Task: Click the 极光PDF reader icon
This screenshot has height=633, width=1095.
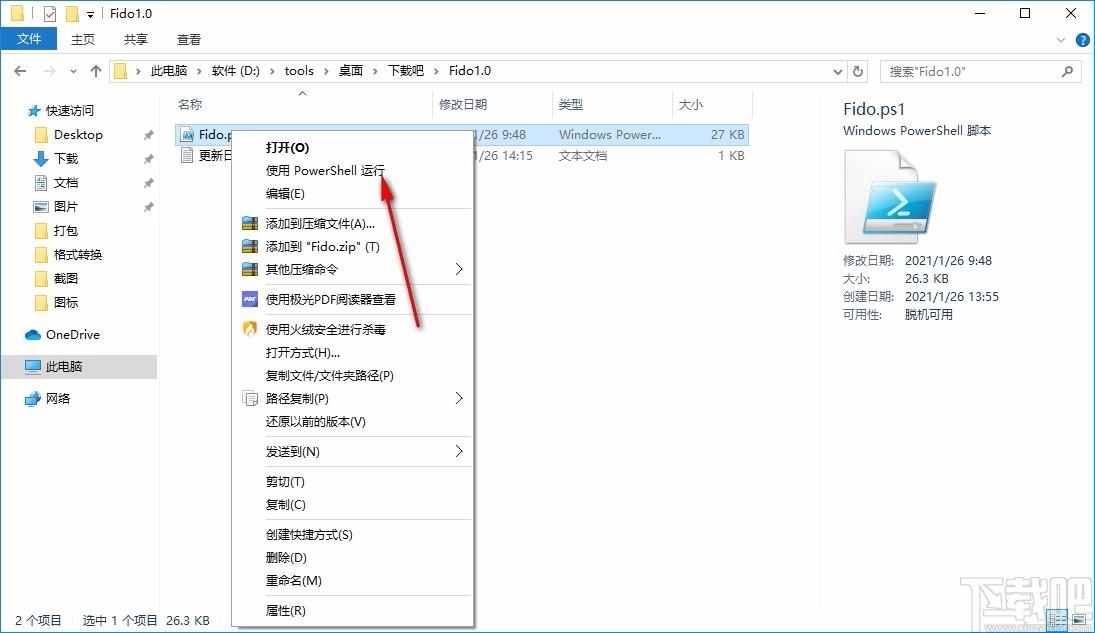Action: click(x=250, y=299)
